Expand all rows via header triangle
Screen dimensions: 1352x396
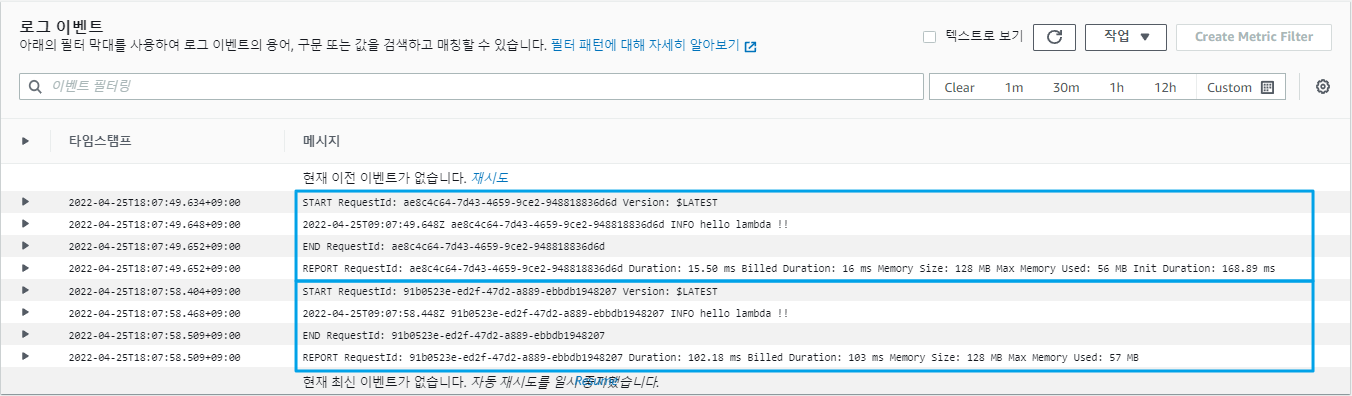click(x=25, y=141)
